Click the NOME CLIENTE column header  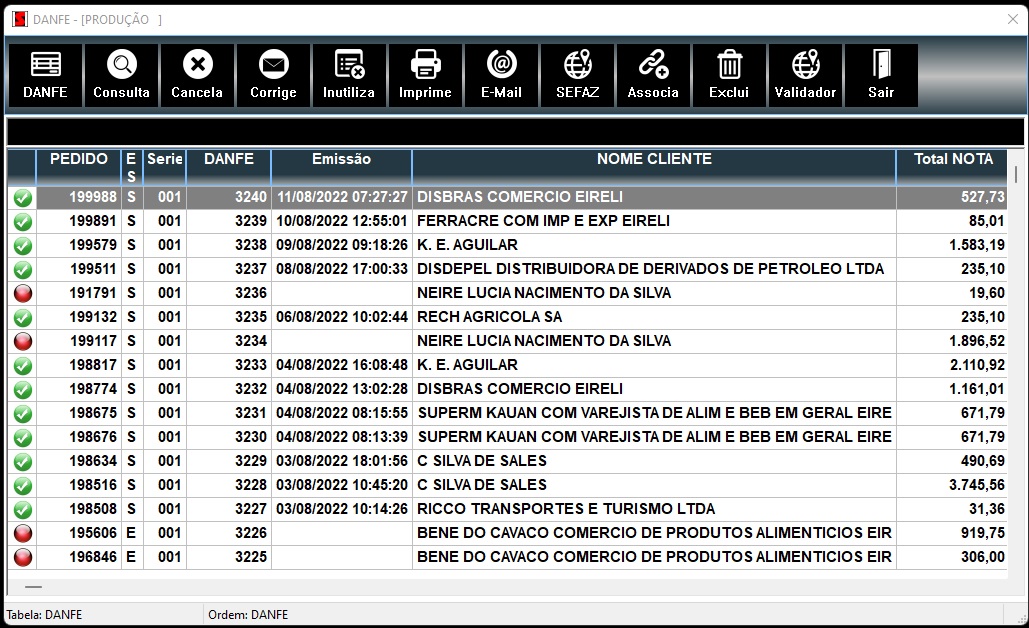coord(654,167)
